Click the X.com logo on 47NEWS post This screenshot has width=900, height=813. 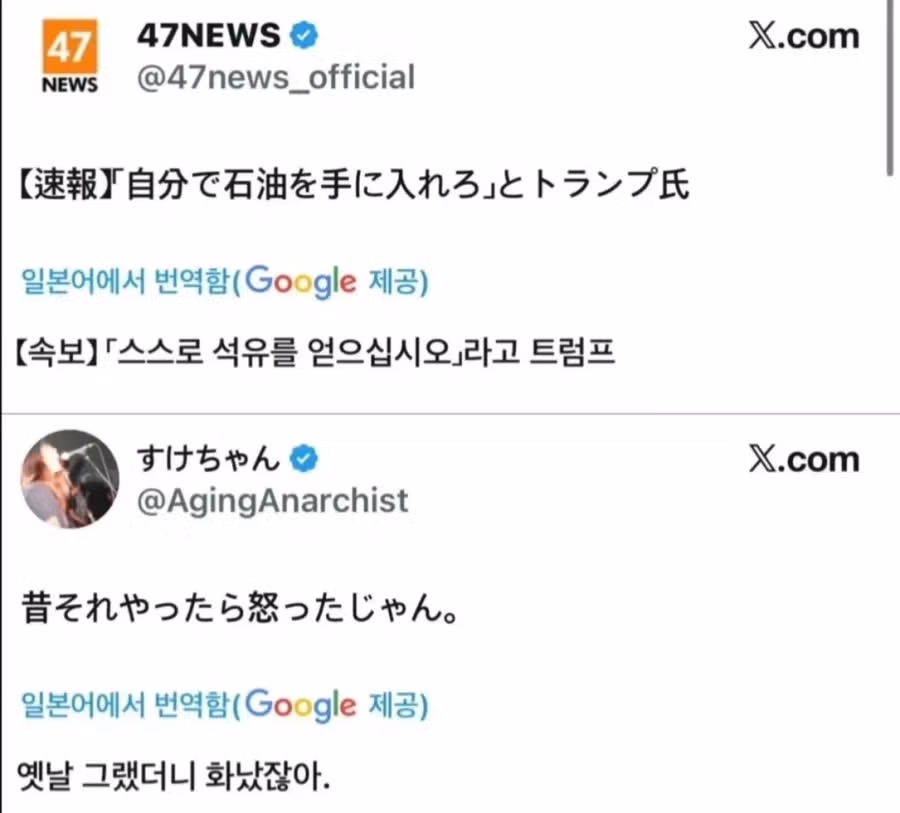[x=803, y=36]
